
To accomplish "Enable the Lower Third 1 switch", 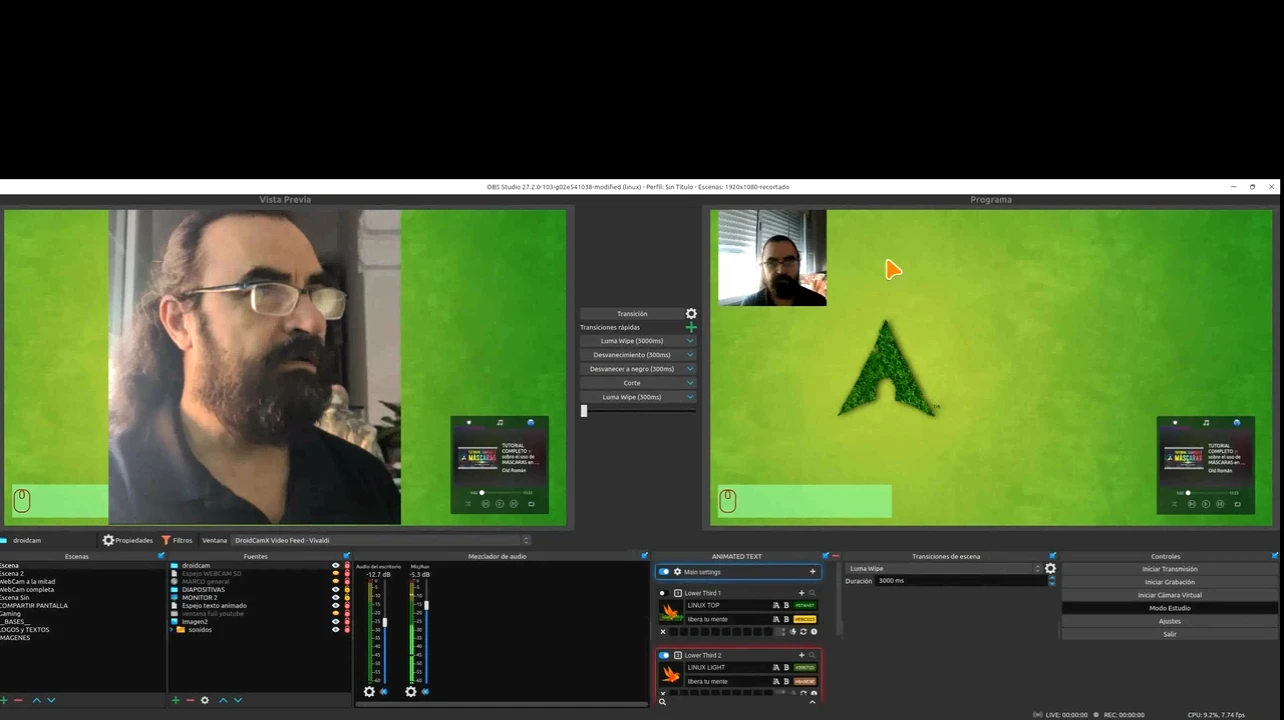I will tap(662, 593).
